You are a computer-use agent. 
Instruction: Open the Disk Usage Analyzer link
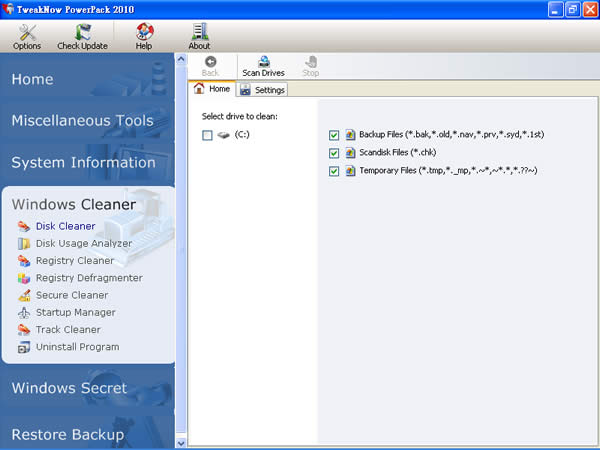84,243
